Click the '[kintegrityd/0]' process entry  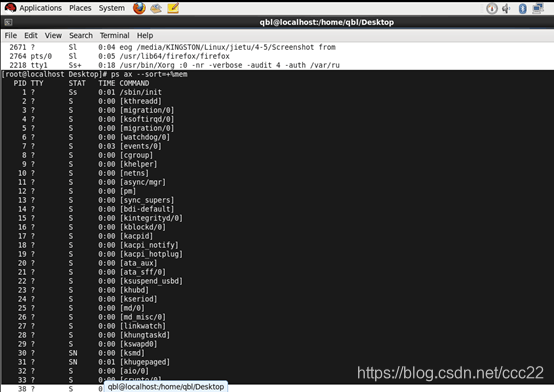pyautogui.click(x=151, y=218)
